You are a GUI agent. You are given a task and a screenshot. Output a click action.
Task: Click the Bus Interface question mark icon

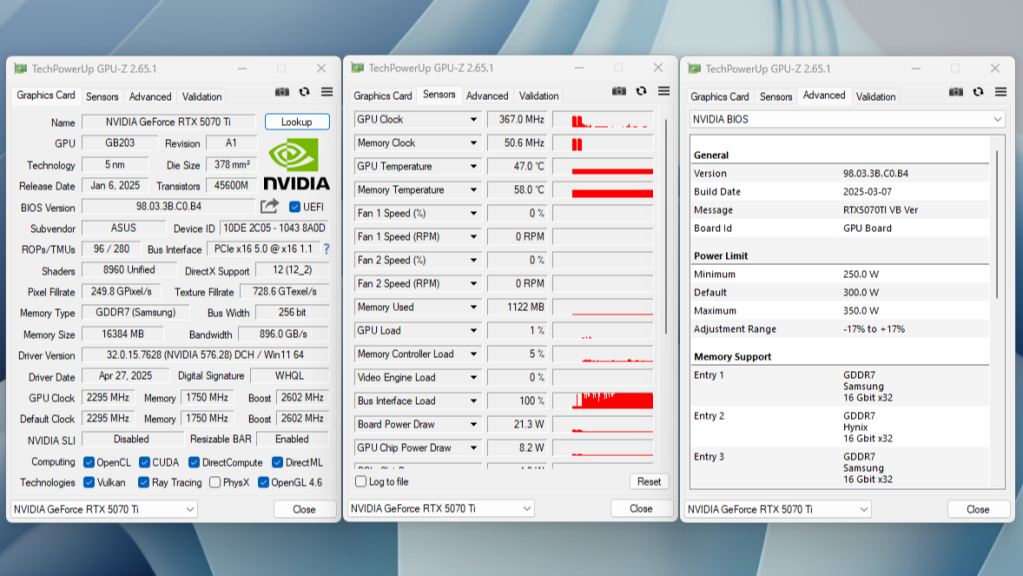[326, 249]
